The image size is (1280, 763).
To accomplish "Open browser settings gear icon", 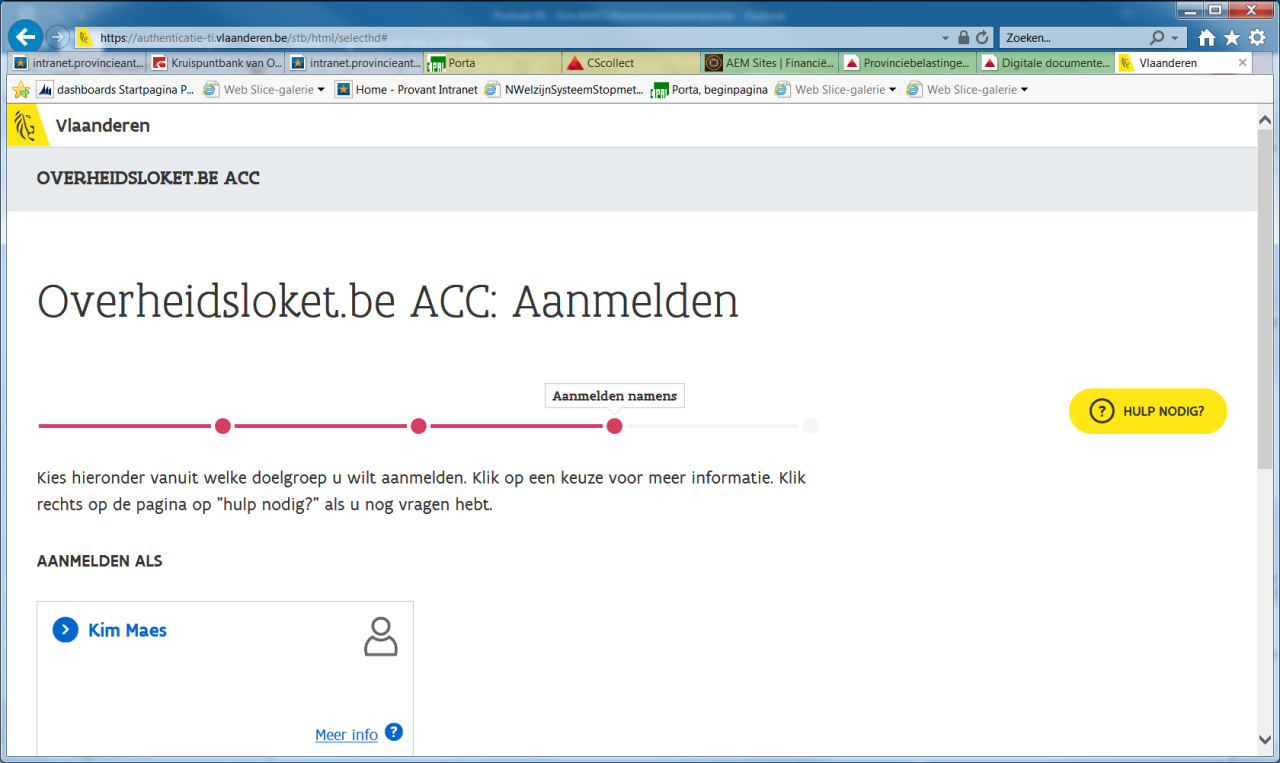I will (1257, 38).
